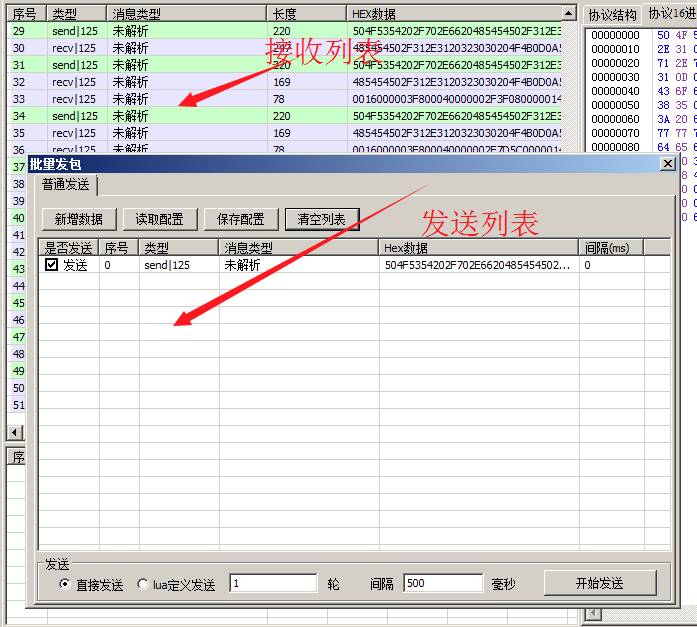Click hex data 504F5354202F... in send list
This screenshot has width=697, height=627.
(x=477, y=265)
